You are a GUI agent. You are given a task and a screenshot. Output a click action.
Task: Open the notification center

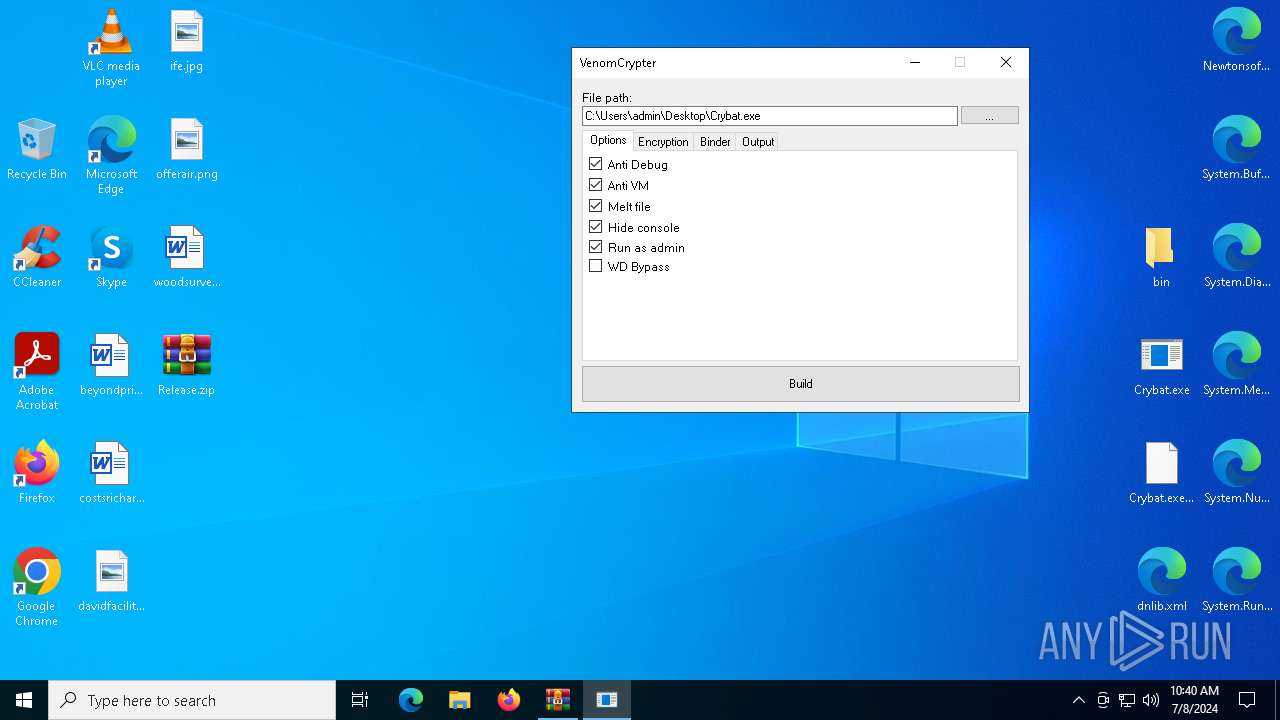1247,700
